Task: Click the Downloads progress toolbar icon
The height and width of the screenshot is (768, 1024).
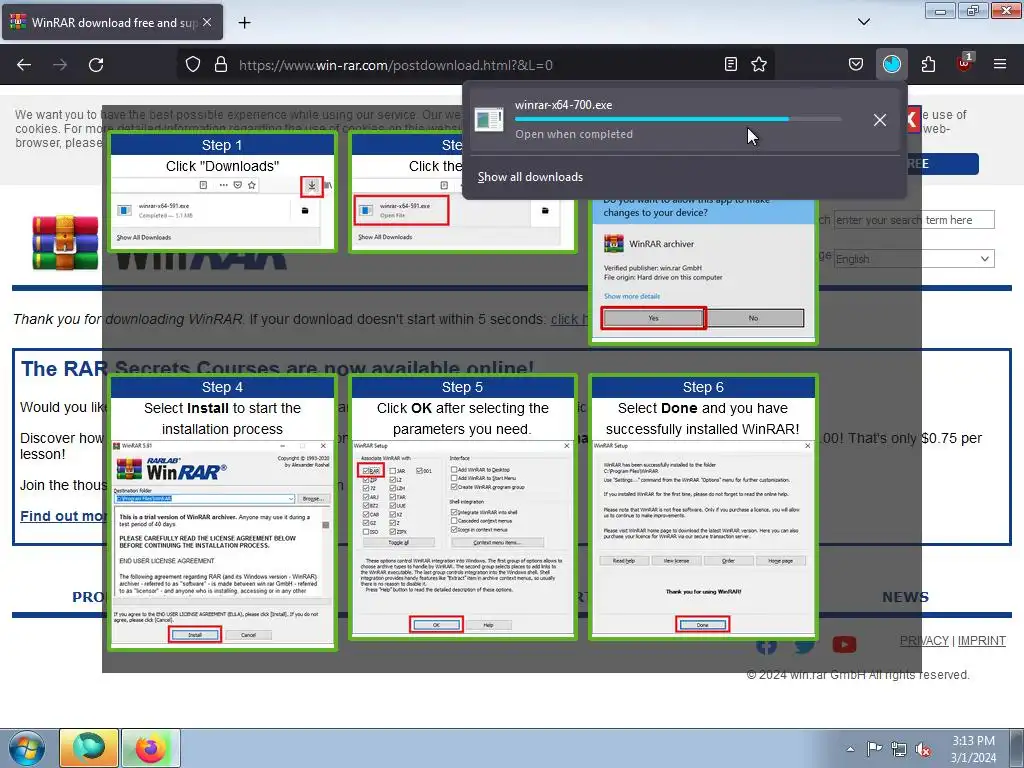Action: 891,65
